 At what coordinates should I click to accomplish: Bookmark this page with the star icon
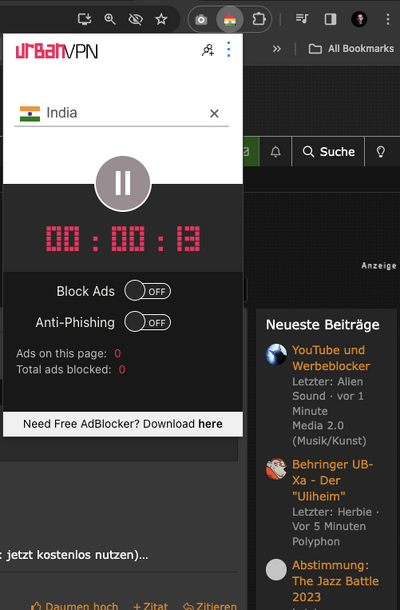161,19
